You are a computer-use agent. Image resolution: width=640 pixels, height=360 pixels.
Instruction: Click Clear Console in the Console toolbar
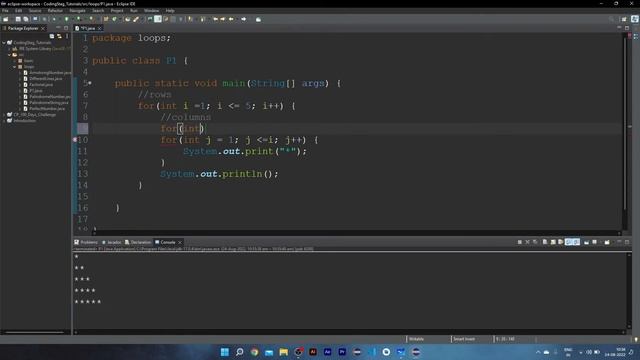tap(545, 242)
